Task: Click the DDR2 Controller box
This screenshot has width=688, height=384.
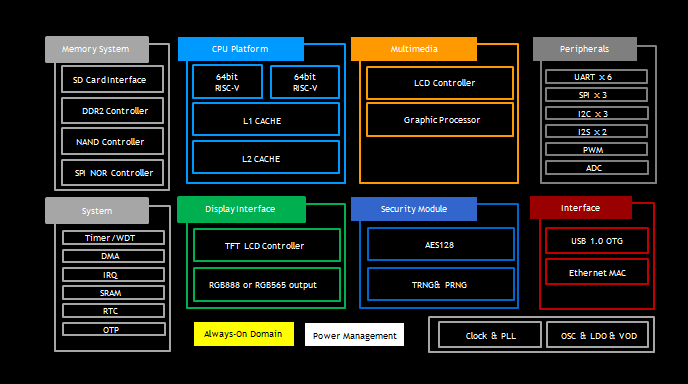Action: pyautogui.click(x=112, y=111)
